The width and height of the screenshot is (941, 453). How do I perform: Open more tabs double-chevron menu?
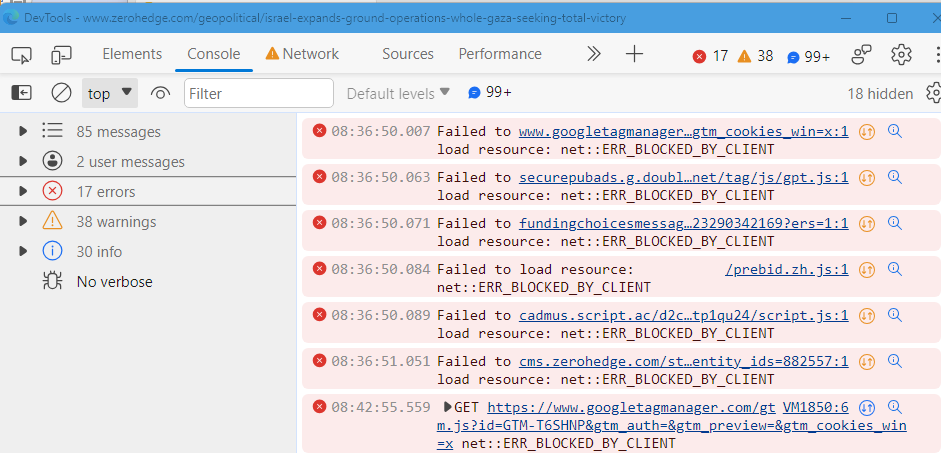[594, 54]
